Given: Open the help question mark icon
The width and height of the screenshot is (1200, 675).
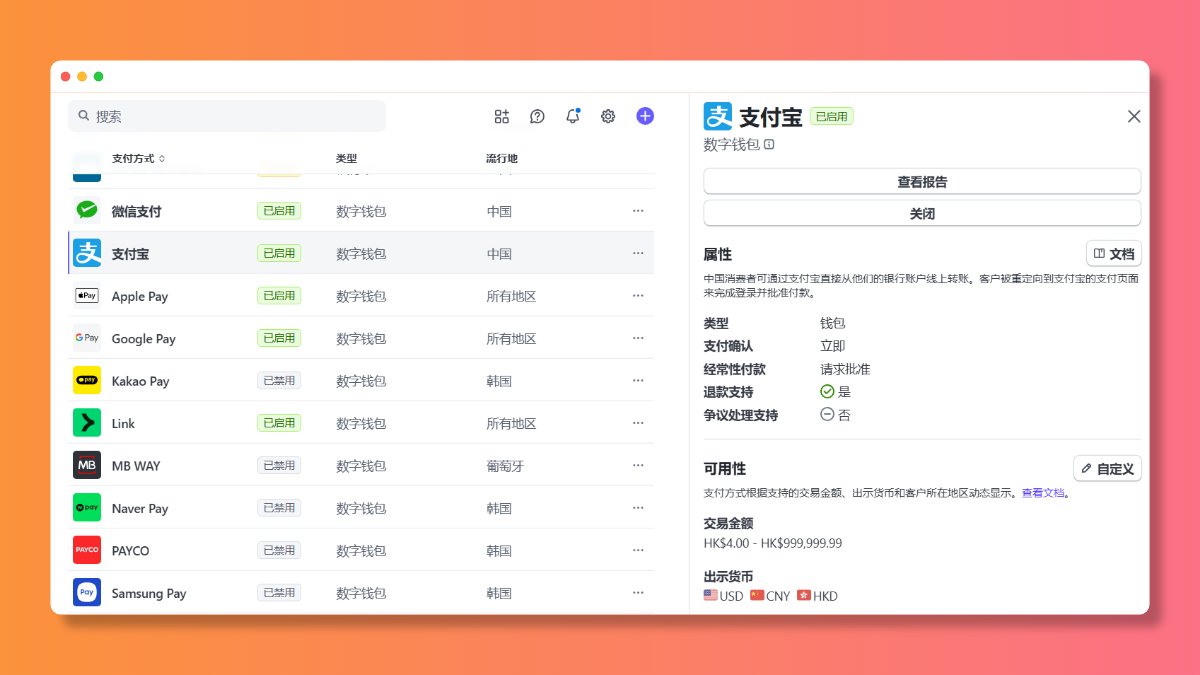Looking at the screenshot, I should click(537, 116).
